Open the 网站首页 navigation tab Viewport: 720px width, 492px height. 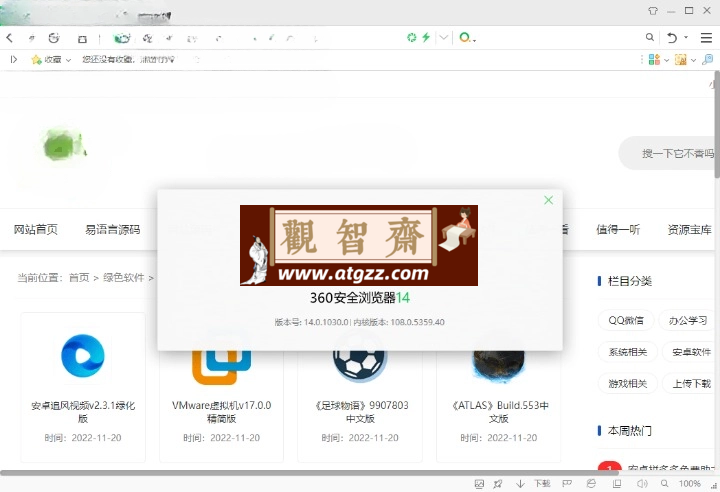tap(35, 229)
